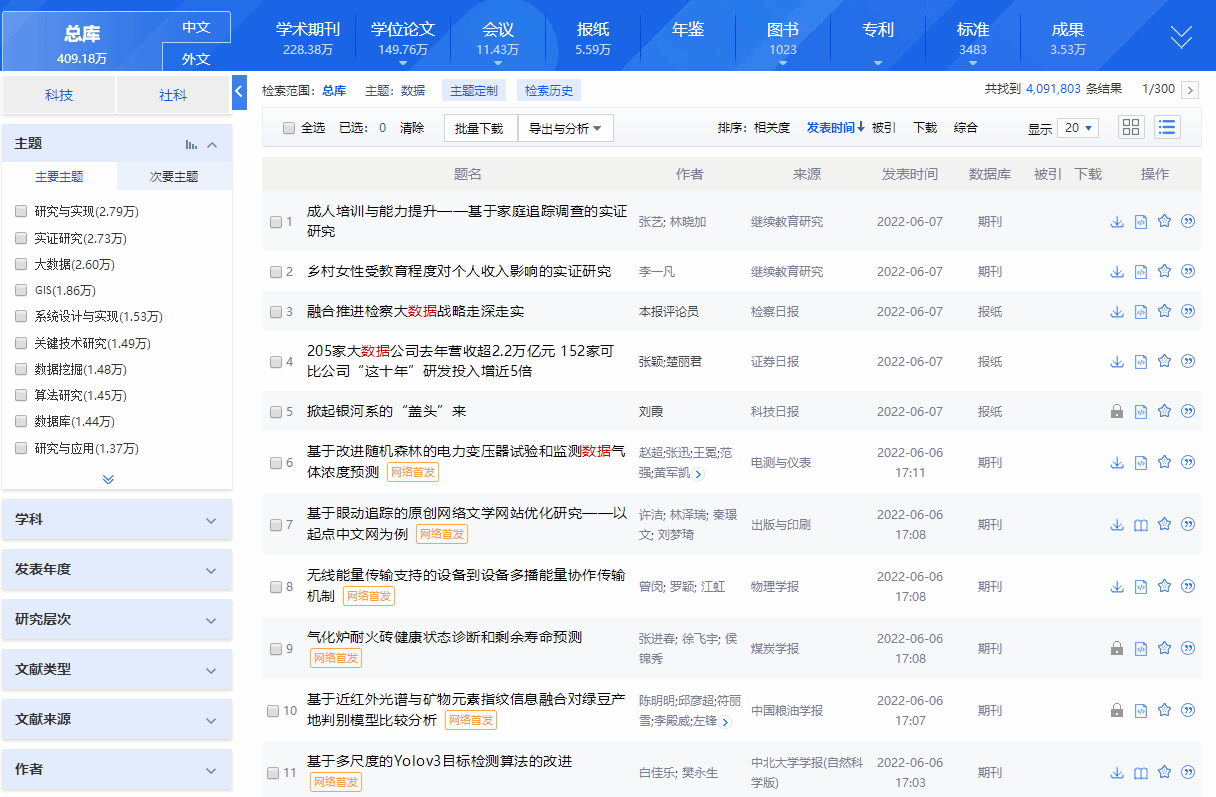Click the 批量下载 button
Screen dimensions: 1216x797
pyautogui.click(x=480, y=128)
